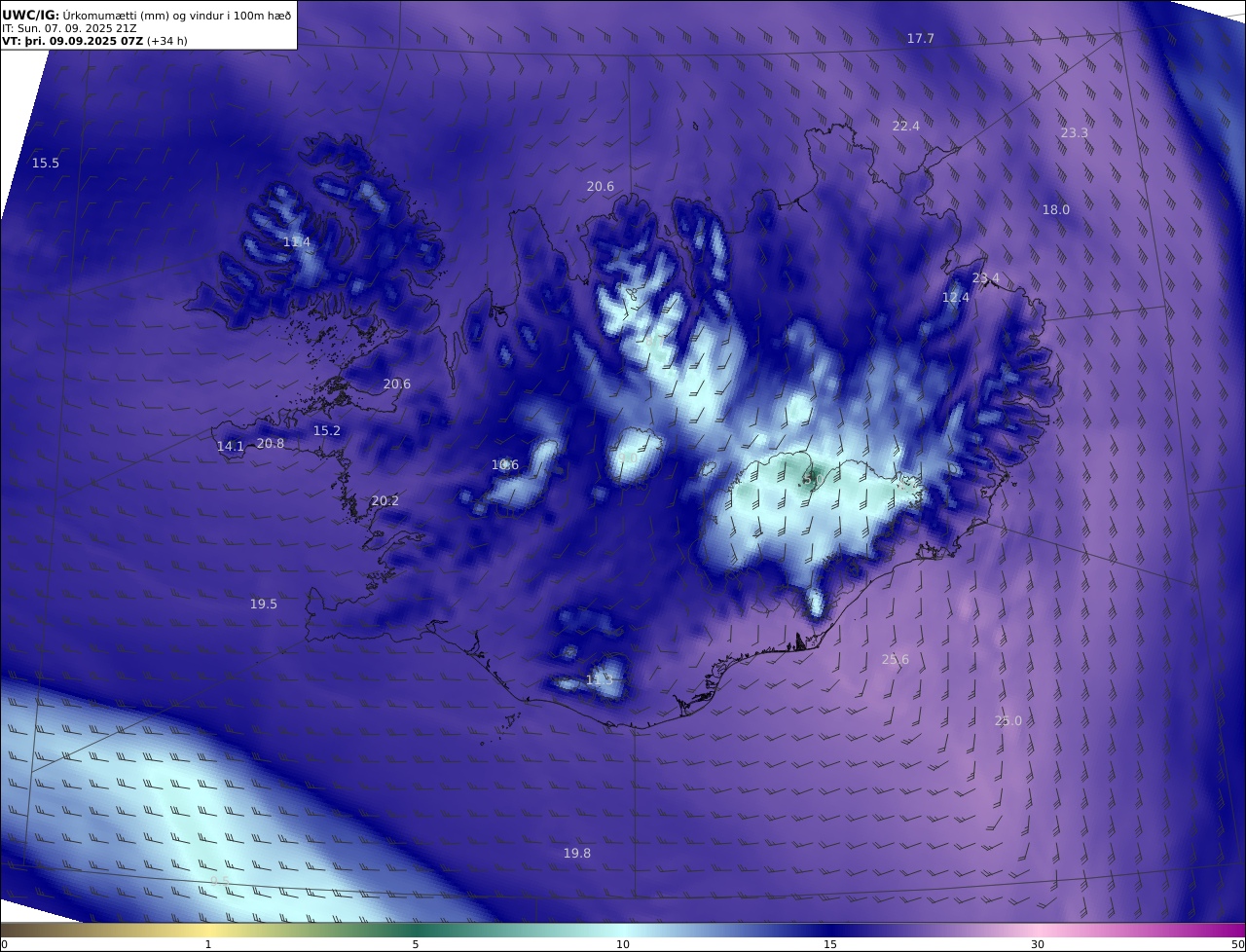Click the 20.8 value label
The width and height of the screenshot is (1246, 952).
(x=270, y=443)
